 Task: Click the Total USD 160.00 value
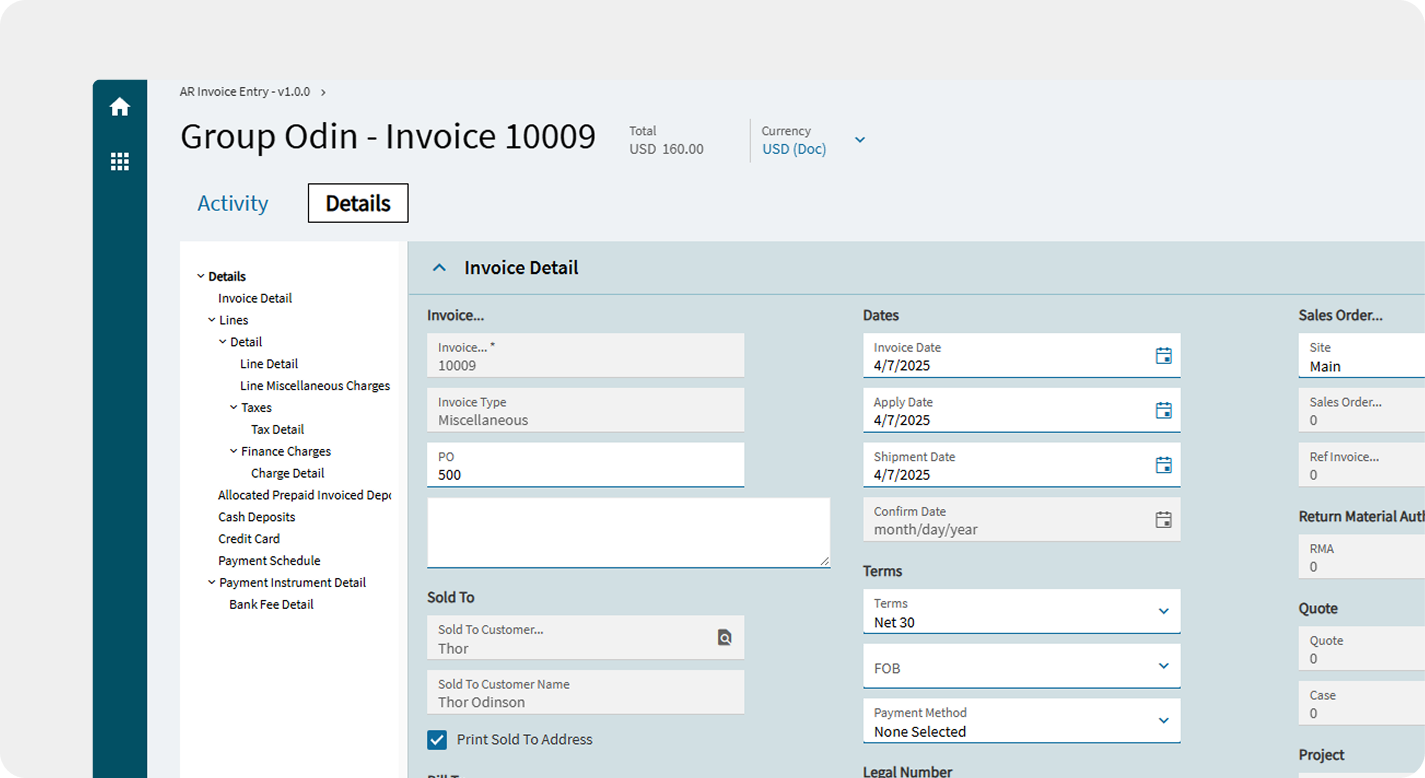point(666,149)
